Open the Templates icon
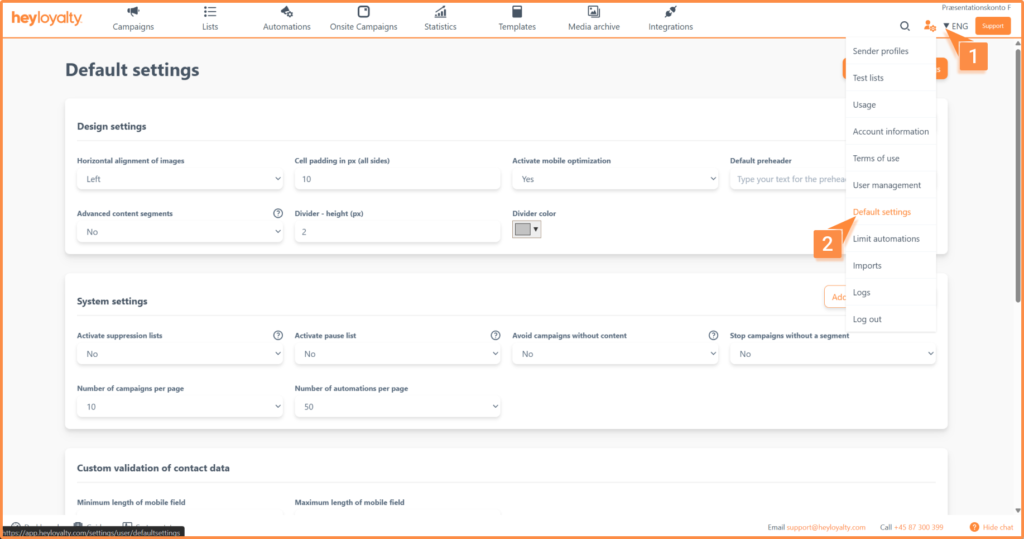The image size is (1024, 539). click(517, 12)
